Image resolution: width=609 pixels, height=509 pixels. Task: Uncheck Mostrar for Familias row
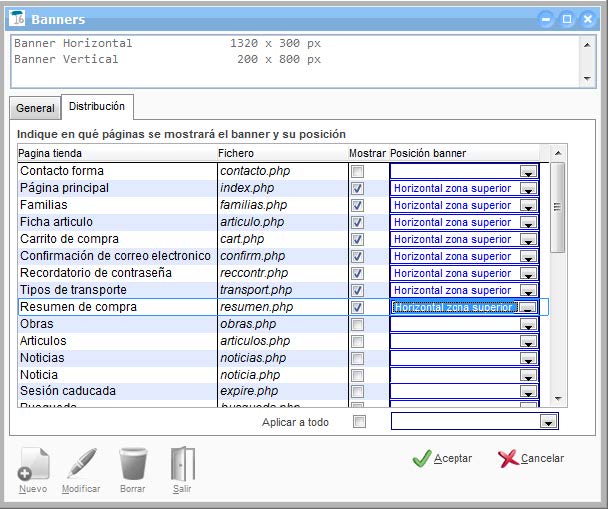point(357,205)
